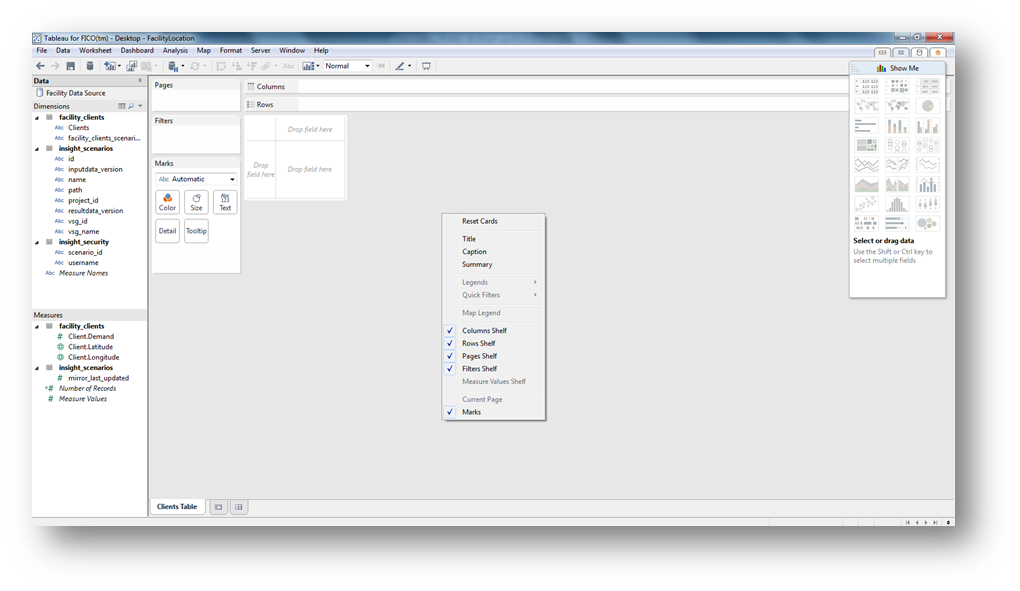1020x591 pixels.
Task: Click the Size card in Marks
Action: [x=196, y=202]
